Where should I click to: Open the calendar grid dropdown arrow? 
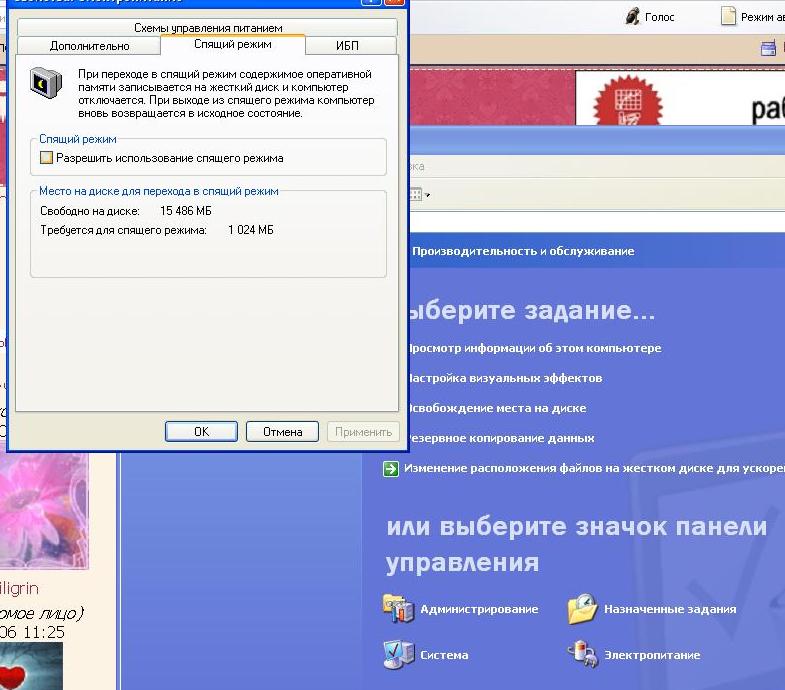point(428,195)
